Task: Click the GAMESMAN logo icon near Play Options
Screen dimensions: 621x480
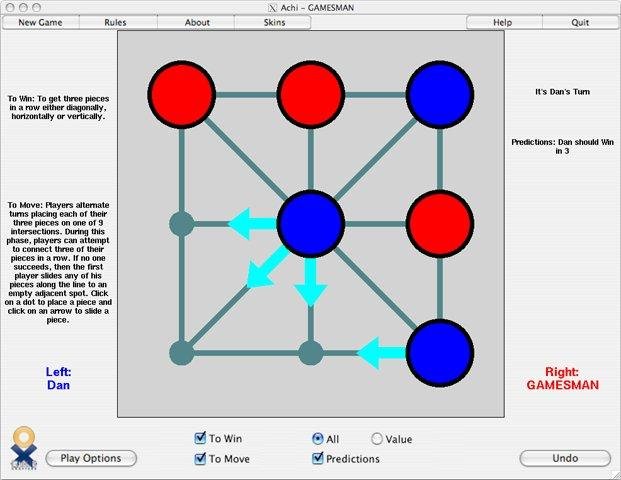Action: coord(24,448)
